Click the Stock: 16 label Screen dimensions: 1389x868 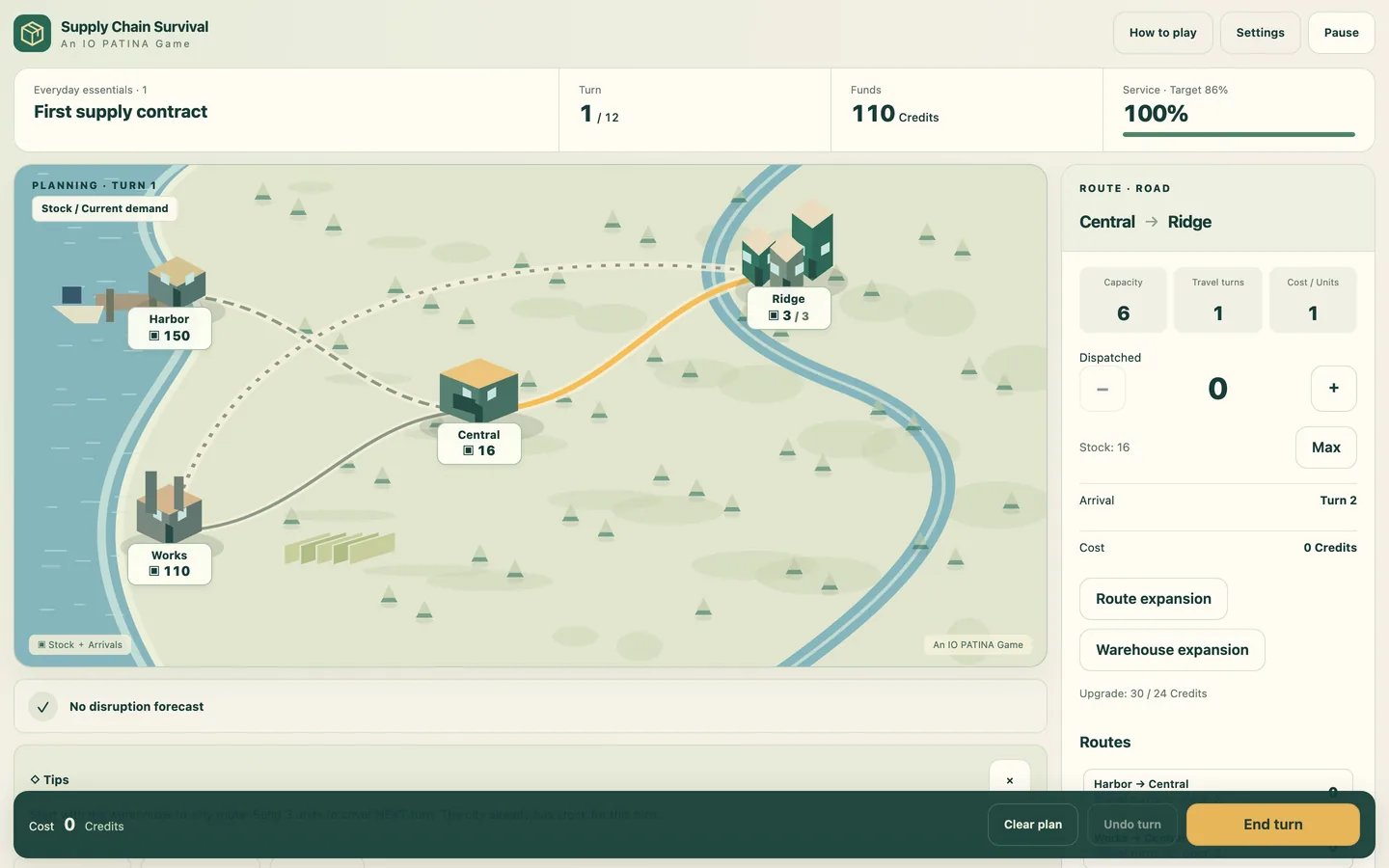coord(1104,448)
